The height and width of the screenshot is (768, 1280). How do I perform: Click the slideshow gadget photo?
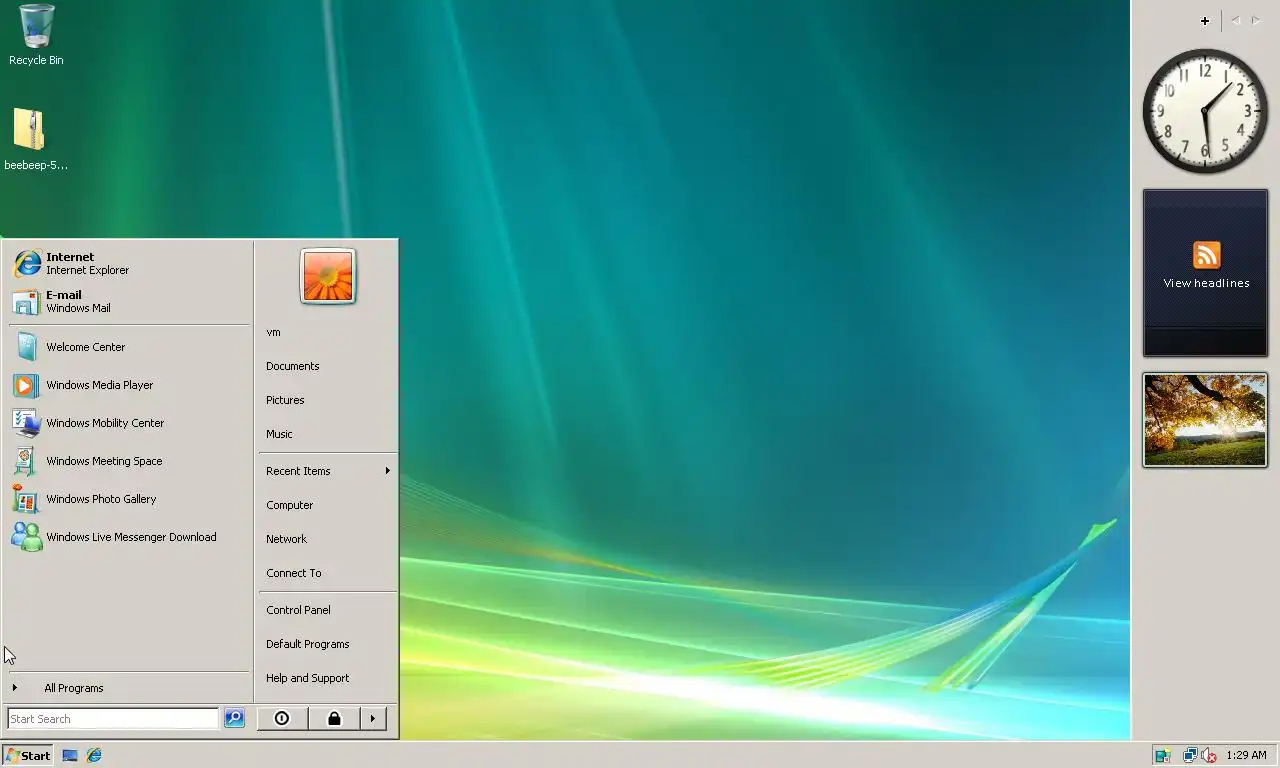(1205, 420)
